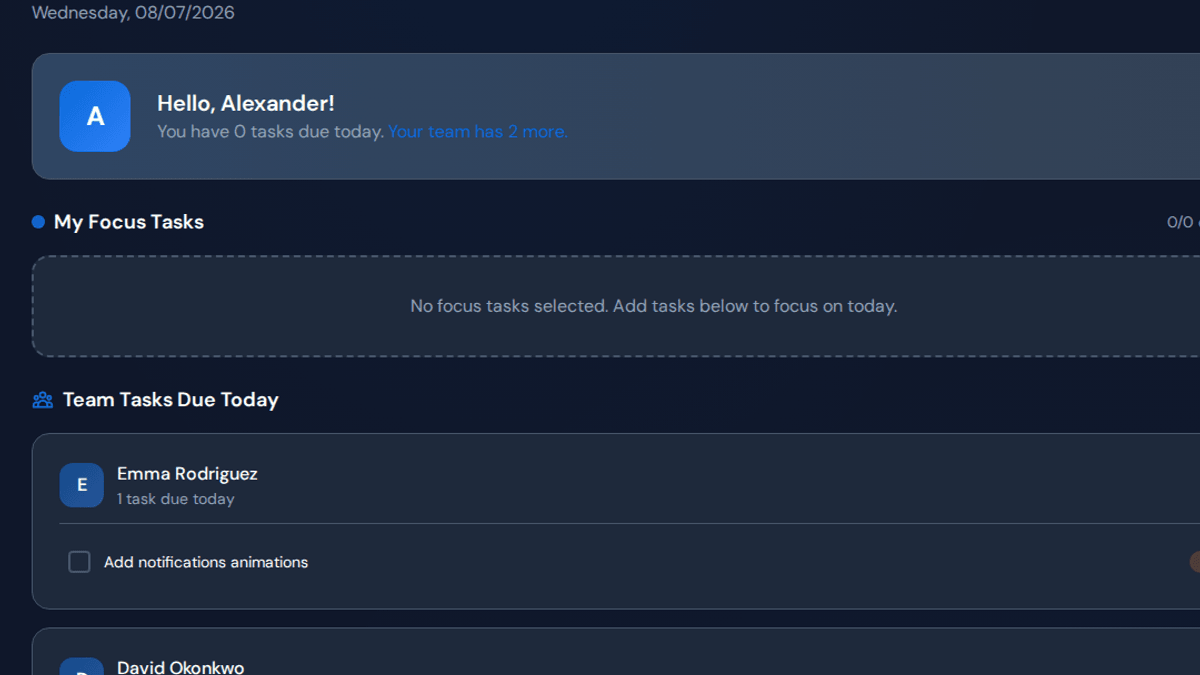Click the brown badge at the task row's right edge
Screen dimensions: 1200x675
click(x=1195, y=562)
